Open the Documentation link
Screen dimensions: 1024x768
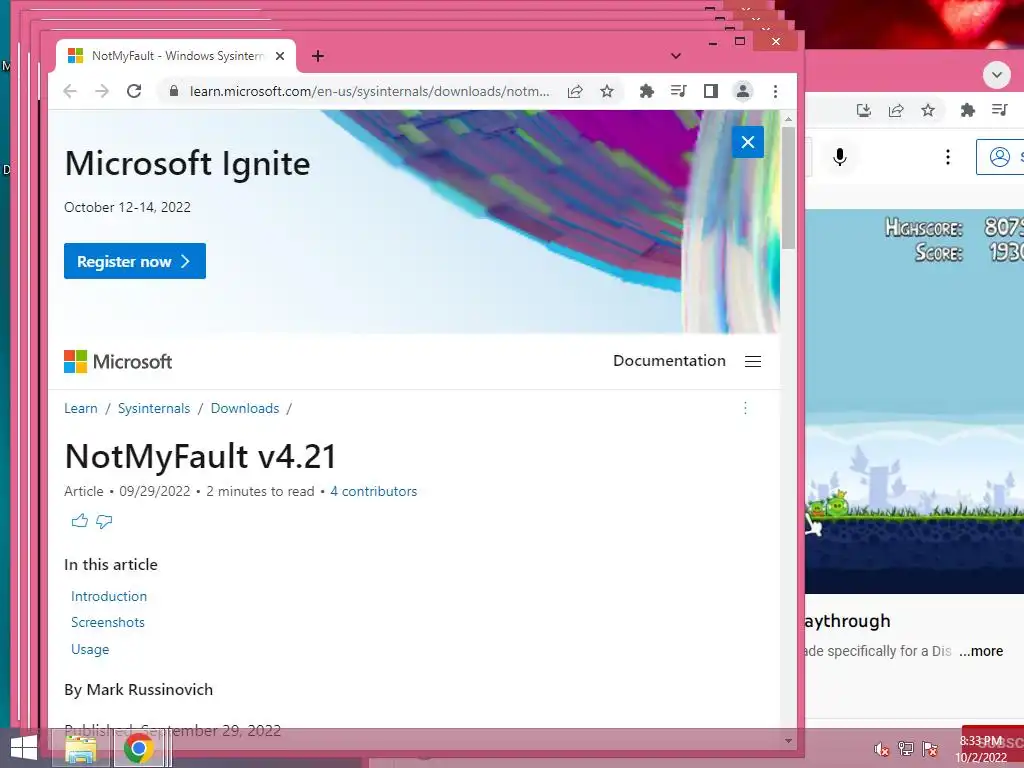pos(669,360)
